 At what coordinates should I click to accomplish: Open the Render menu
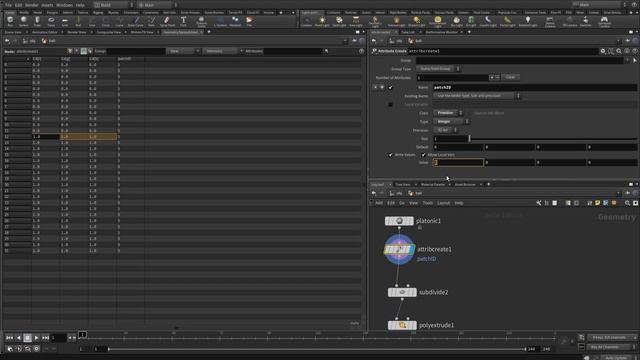[31, 5]
